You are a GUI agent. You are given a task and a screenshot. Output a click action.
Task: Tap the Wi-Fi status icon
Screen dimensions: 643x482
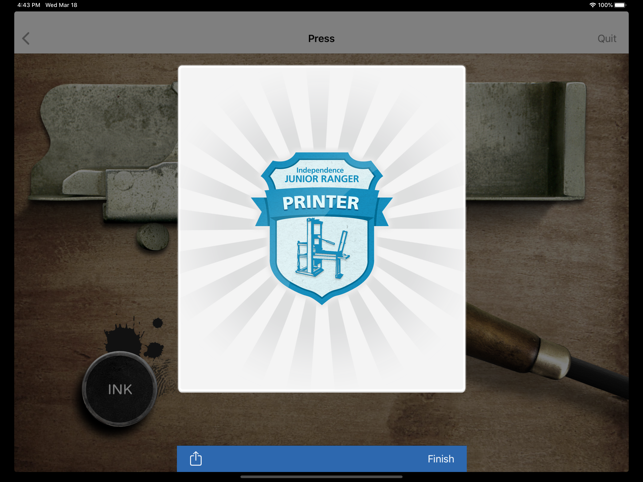tap(593, 5)
